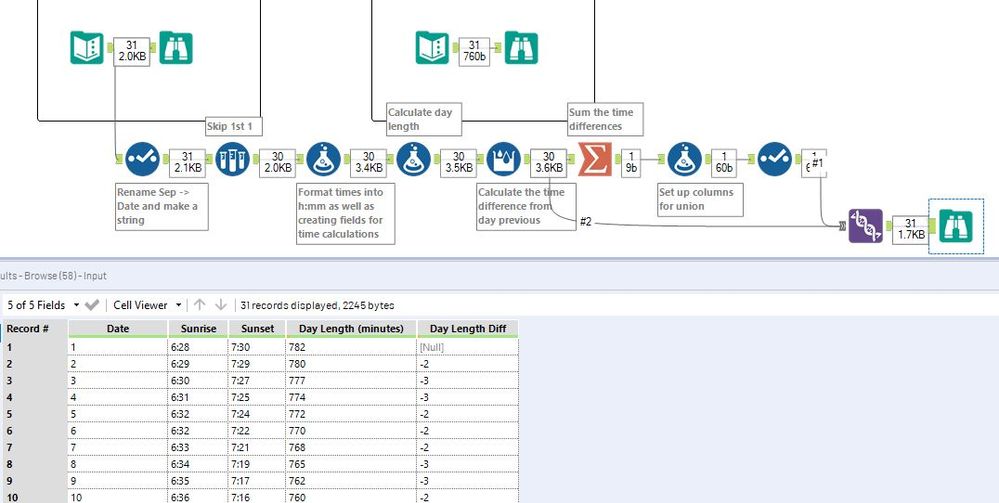The image size is (999, 503).
Task: Click the up arrow in Results toolbar
Action: [199, 305]
